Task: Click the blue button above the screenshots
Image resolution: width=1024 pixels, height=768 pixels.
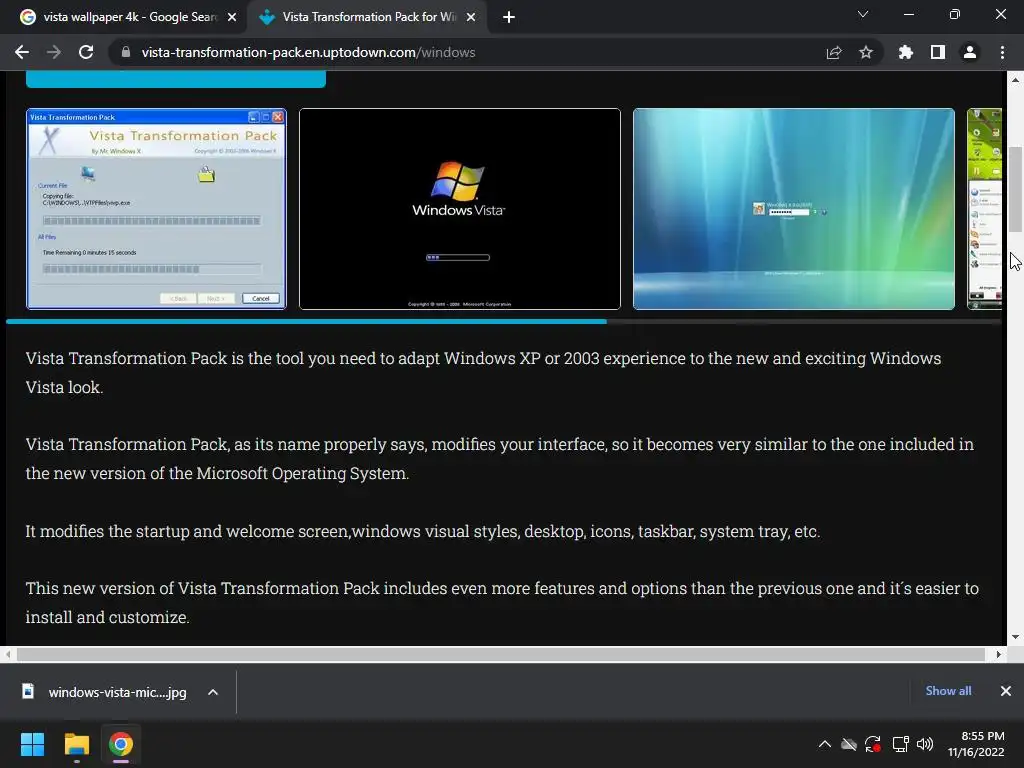Action: pos(176,80)
